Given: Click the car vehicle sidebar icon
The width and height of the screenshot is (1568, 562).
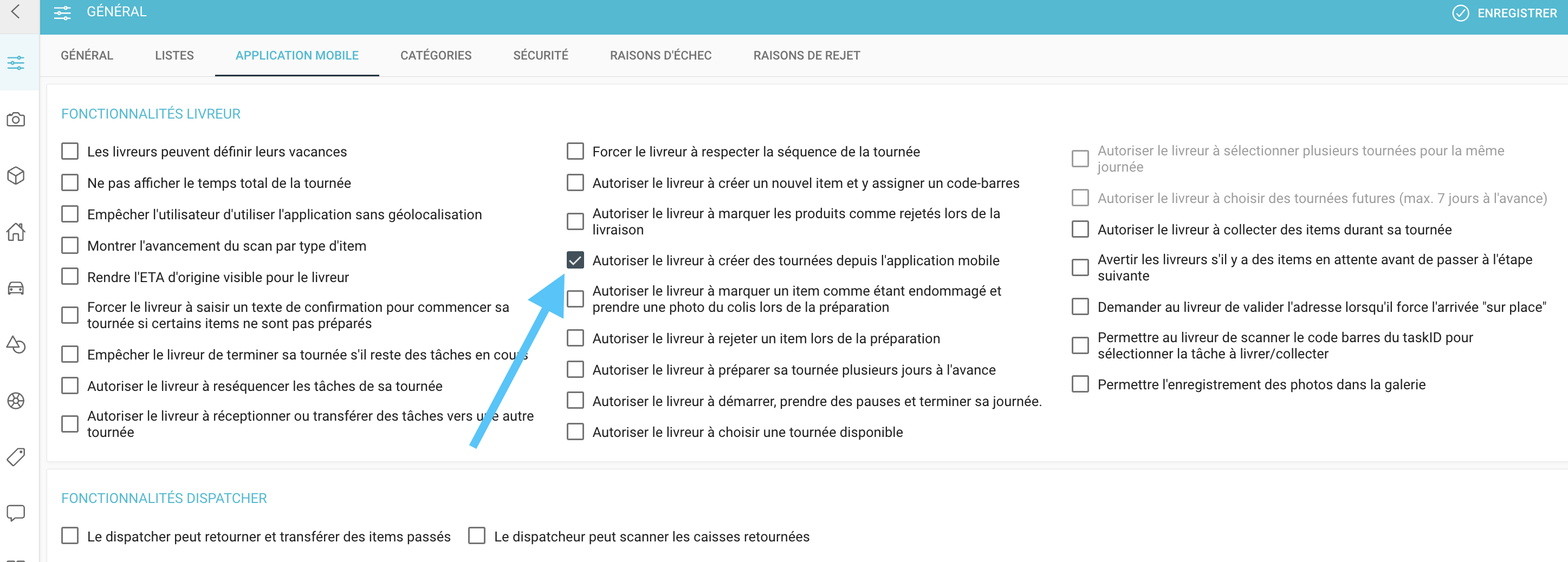Looking at the screenshot, I should pos(16,288).
